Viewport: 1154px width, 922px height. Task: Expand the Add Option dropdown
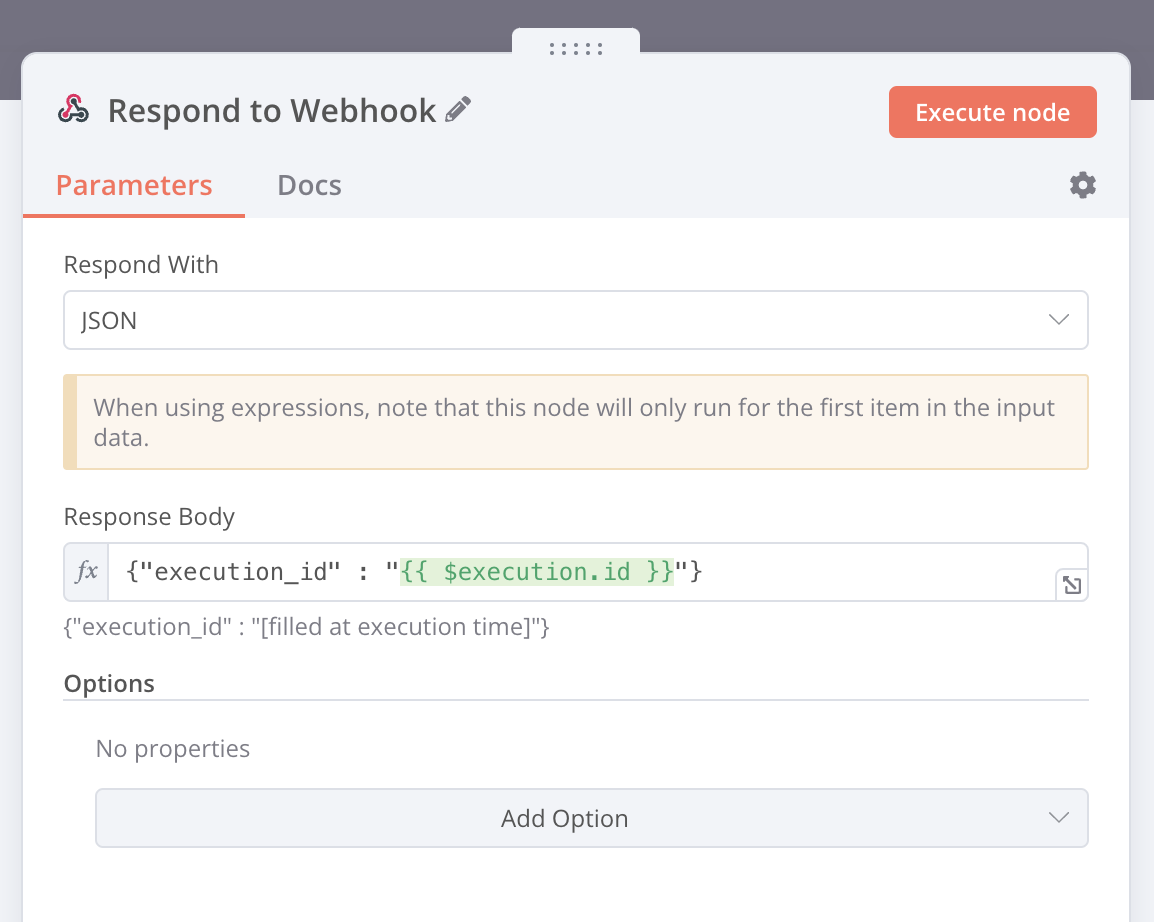(x=564, y=818)
